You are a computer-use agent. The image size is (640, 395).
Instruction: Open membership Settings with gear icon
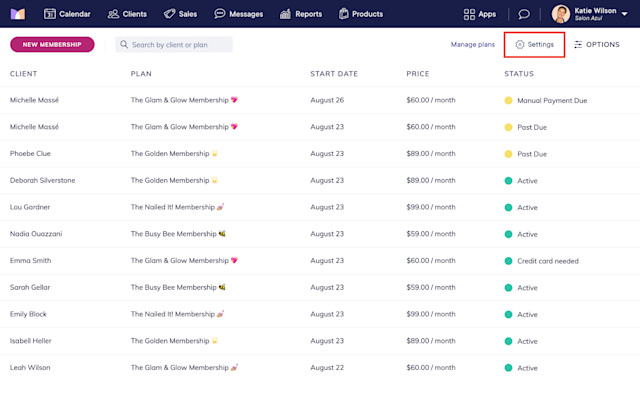(534, 44)
